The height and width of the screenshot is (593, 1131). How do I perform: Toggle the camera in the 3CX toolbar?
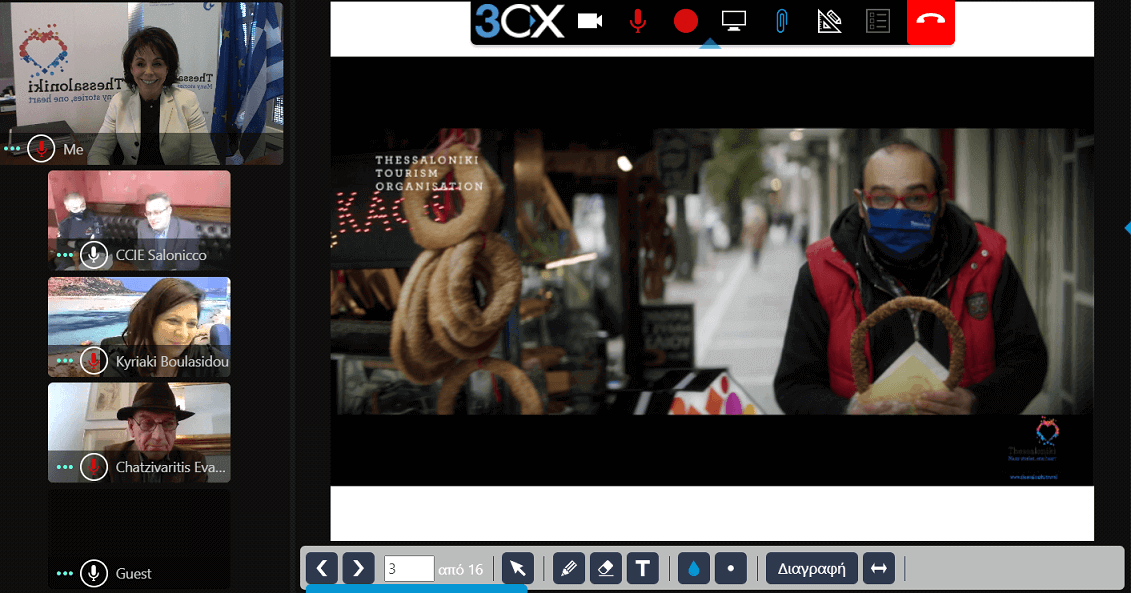pyautogui.click(x=590, y=21)
